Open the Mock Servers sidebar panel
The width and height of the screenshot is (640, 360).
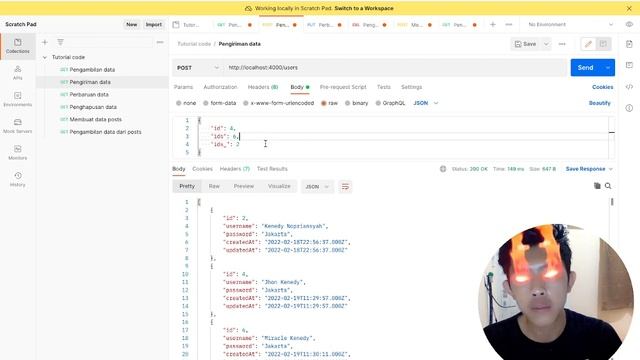point(18,126)
